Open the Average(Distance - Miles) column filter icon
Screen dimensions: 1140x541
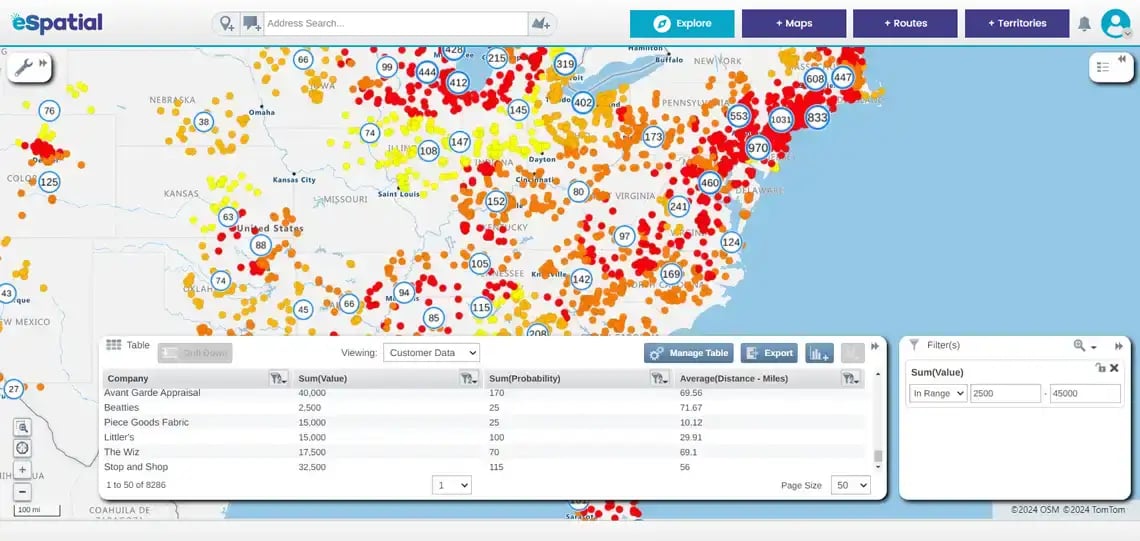click(x=849, y=378)
